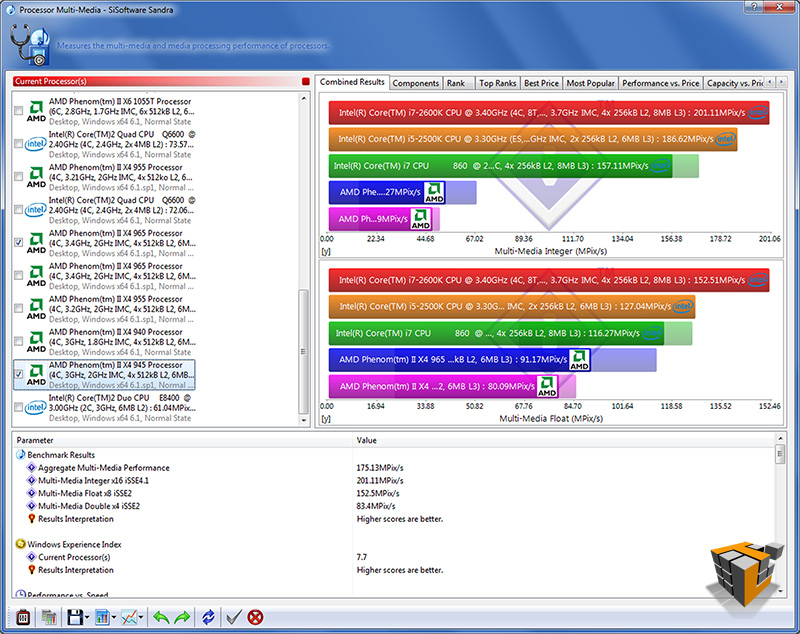Viewport: 800px width, 634px height.
Task: Click the orange i5-2500K 186.62MPix/s bar
Action: pyautogui.click(x=533, y=139)
